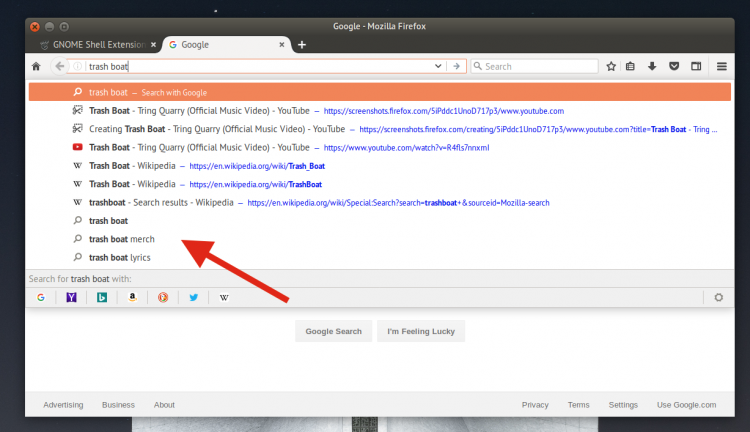Open the youtube.com/watch Trash Boat result
Viewport: 750px width, 432px height.
pyautogui.click(x=380, y=147)
